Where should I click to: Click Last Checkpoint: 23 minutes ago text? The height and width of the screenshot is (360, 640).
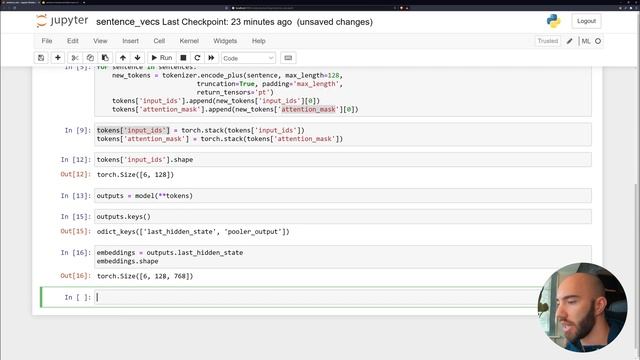pyautogui.click(x=227, y=22)
